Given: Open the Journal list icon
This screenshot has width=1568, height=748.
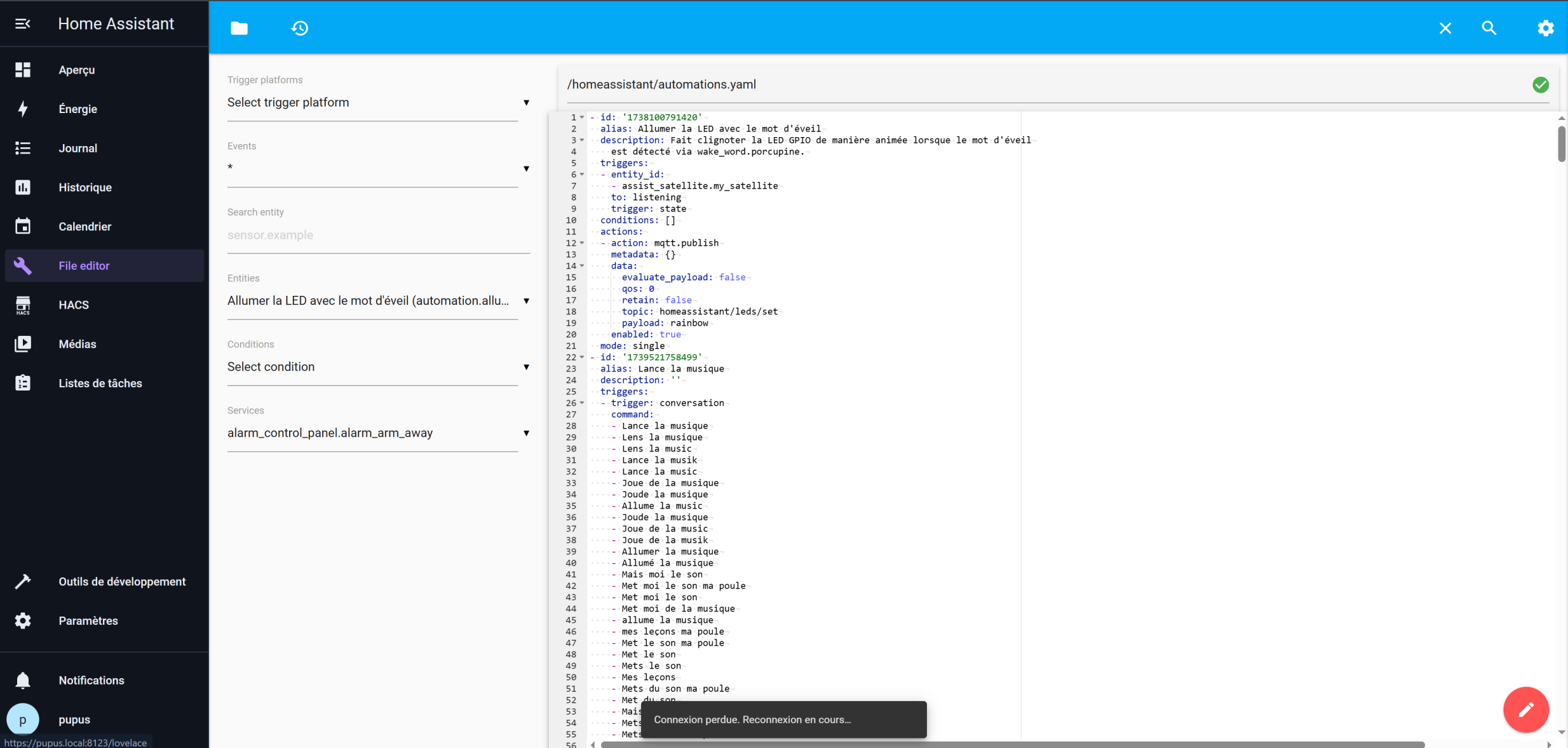Looking at the screenshot, I should click(x=23, y=148).
